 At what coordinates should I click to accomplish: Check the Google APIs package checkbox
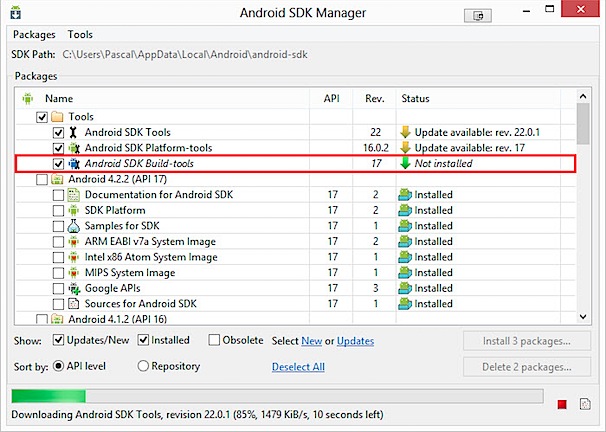[x=58, y=288]
